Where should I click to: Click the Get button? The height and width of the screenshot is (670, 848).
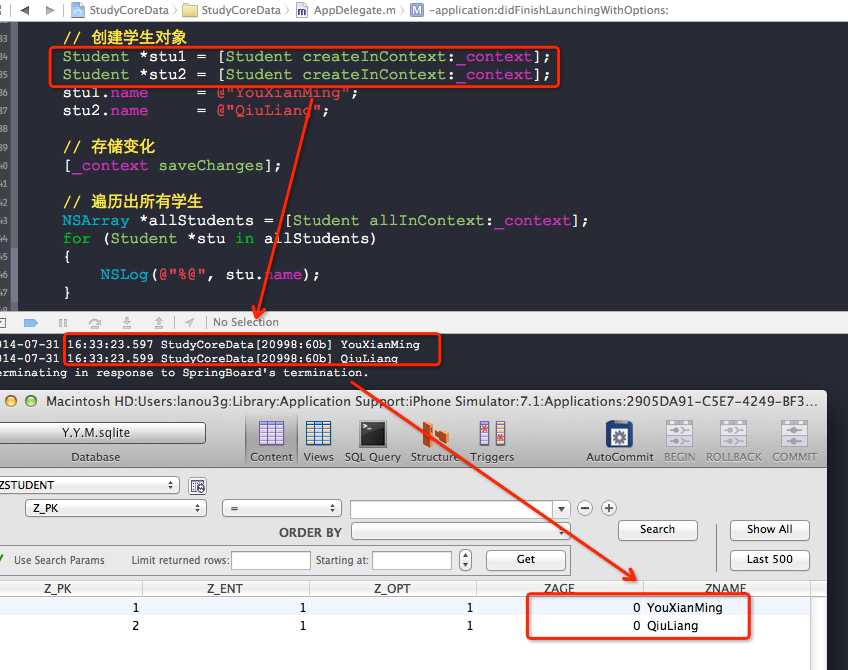(x=526, y=560)
